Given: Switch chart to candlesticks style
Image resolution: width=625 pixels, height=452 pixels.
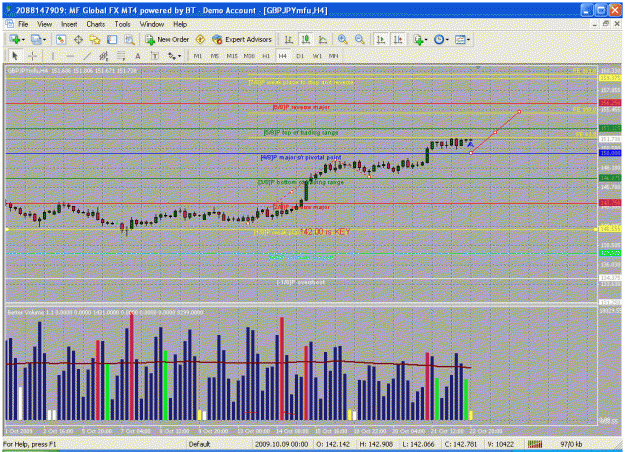Looking at the screenshot, I should [306, 39].
